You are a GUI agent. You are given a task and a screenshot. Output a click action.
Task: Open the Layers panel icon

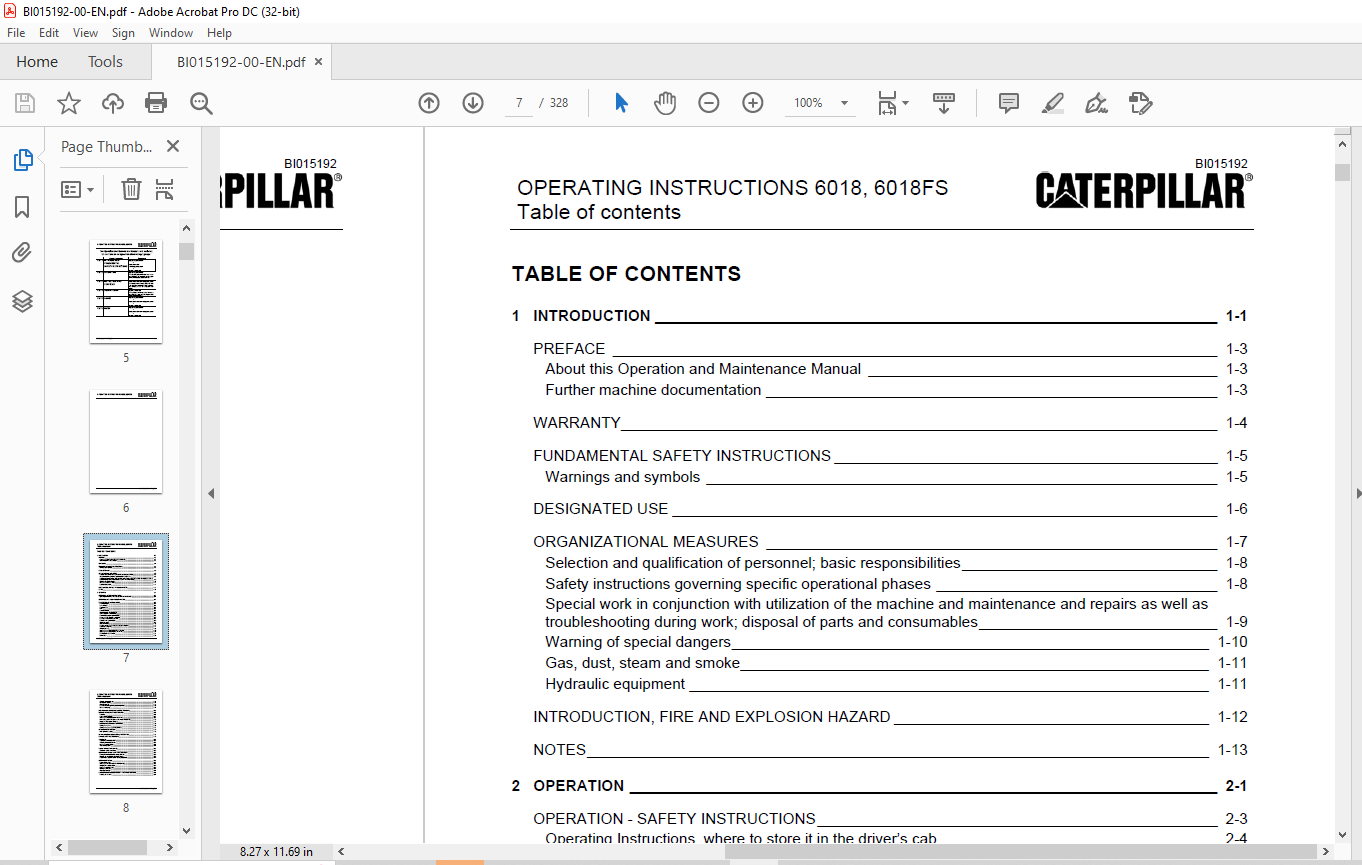coord(22,301)
